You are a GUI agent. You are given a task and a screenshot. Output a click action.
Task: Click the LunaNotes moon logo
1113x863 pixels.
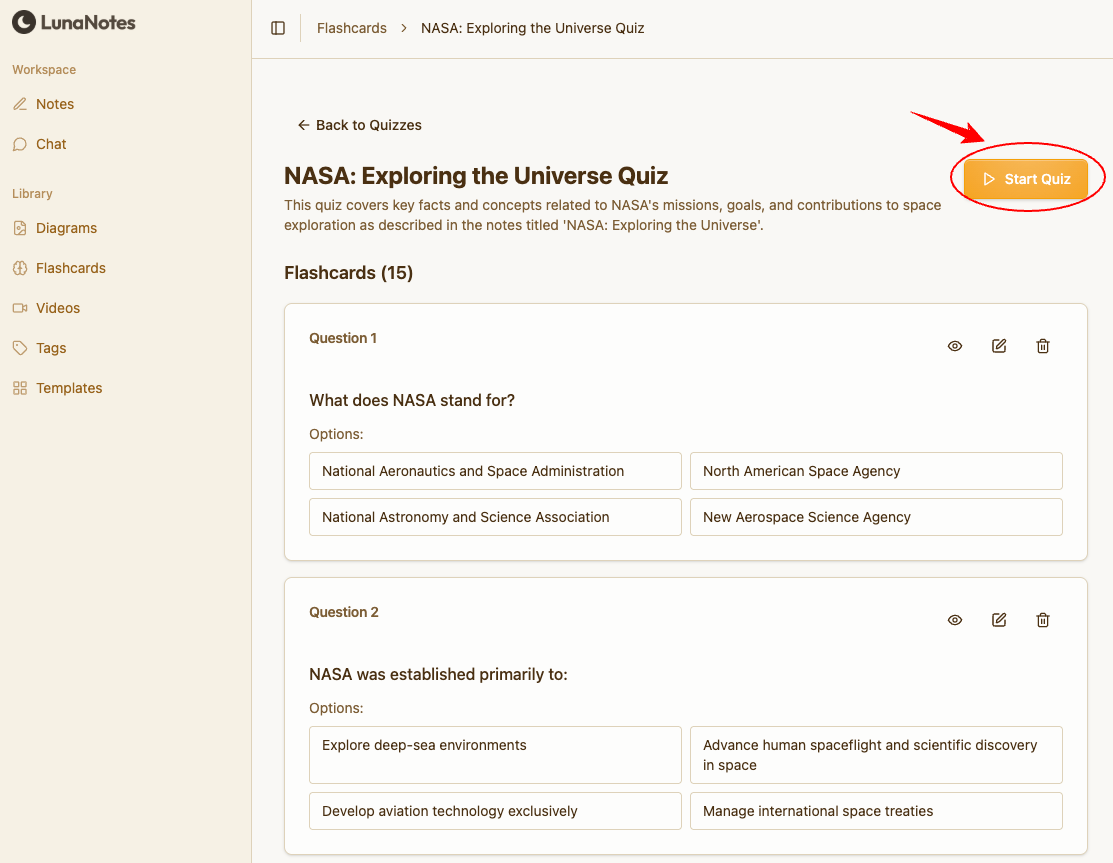tap(23, 22)
